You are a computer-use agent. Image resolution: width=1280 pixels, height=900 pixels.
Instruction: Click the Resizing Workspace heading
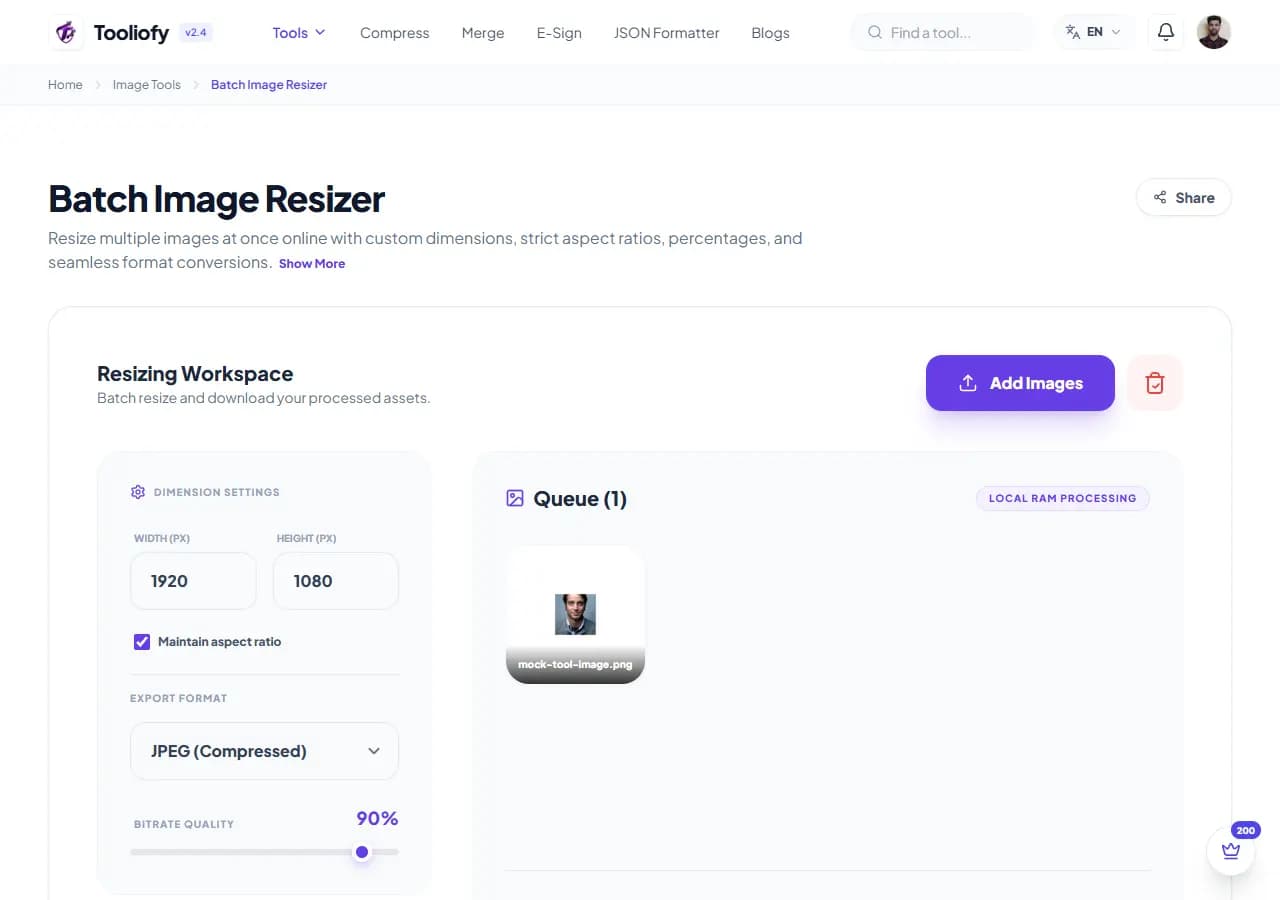(195, 374)
